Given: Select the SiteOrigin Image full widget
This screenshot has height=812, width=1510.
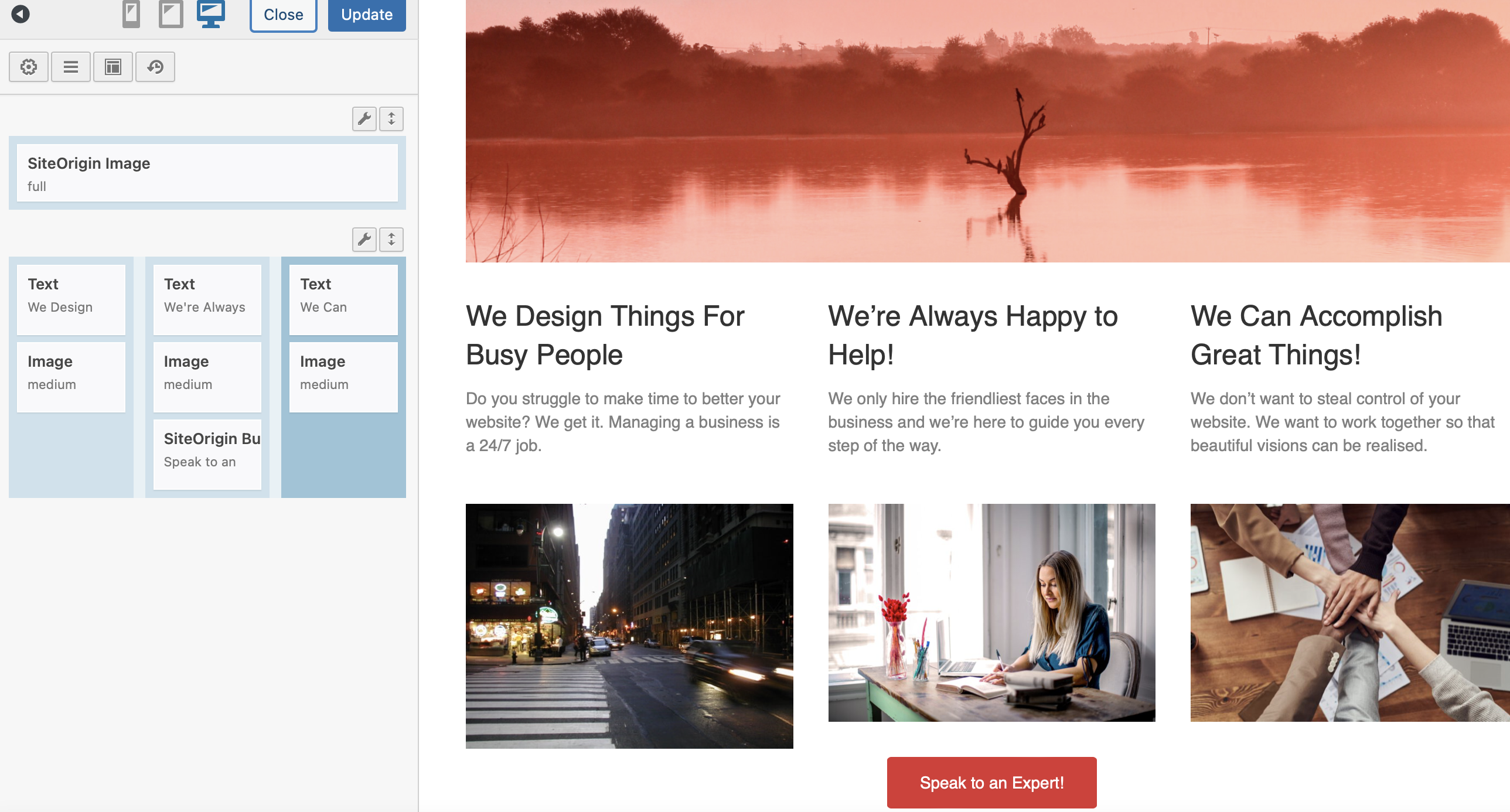Looking at the screenshot, I should click(207, 173).
